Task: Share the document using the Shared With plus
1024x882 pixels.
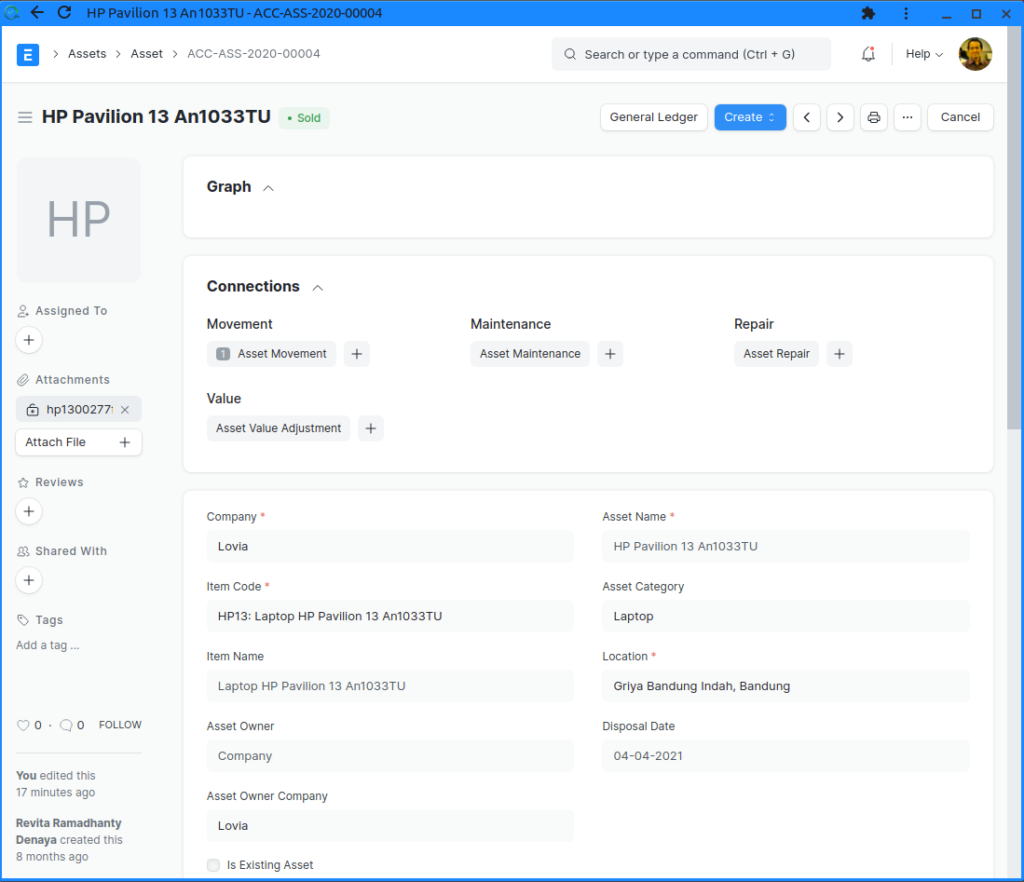Action: coord(29,580)
